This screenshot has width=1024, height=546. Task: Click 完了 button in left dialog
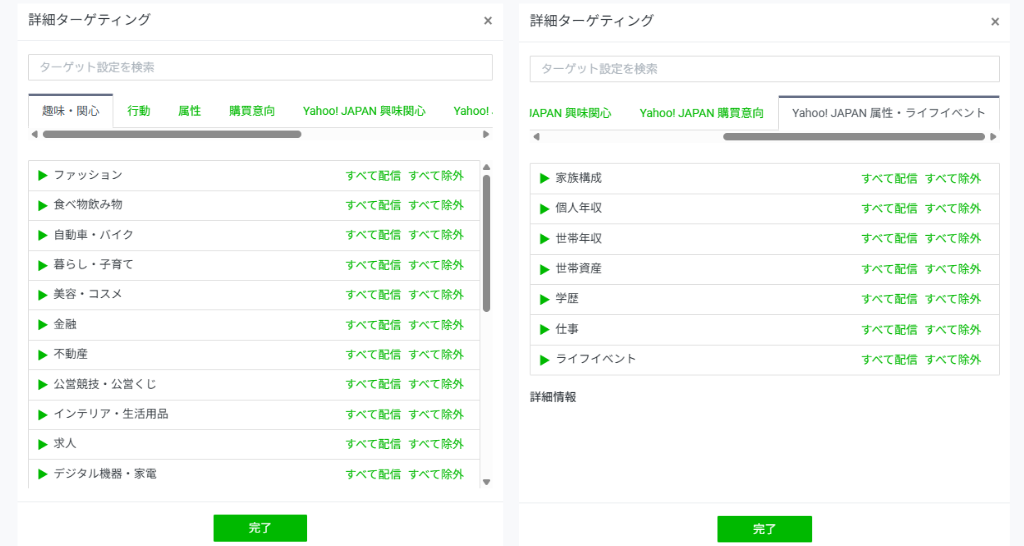click(x=260, y=528)
